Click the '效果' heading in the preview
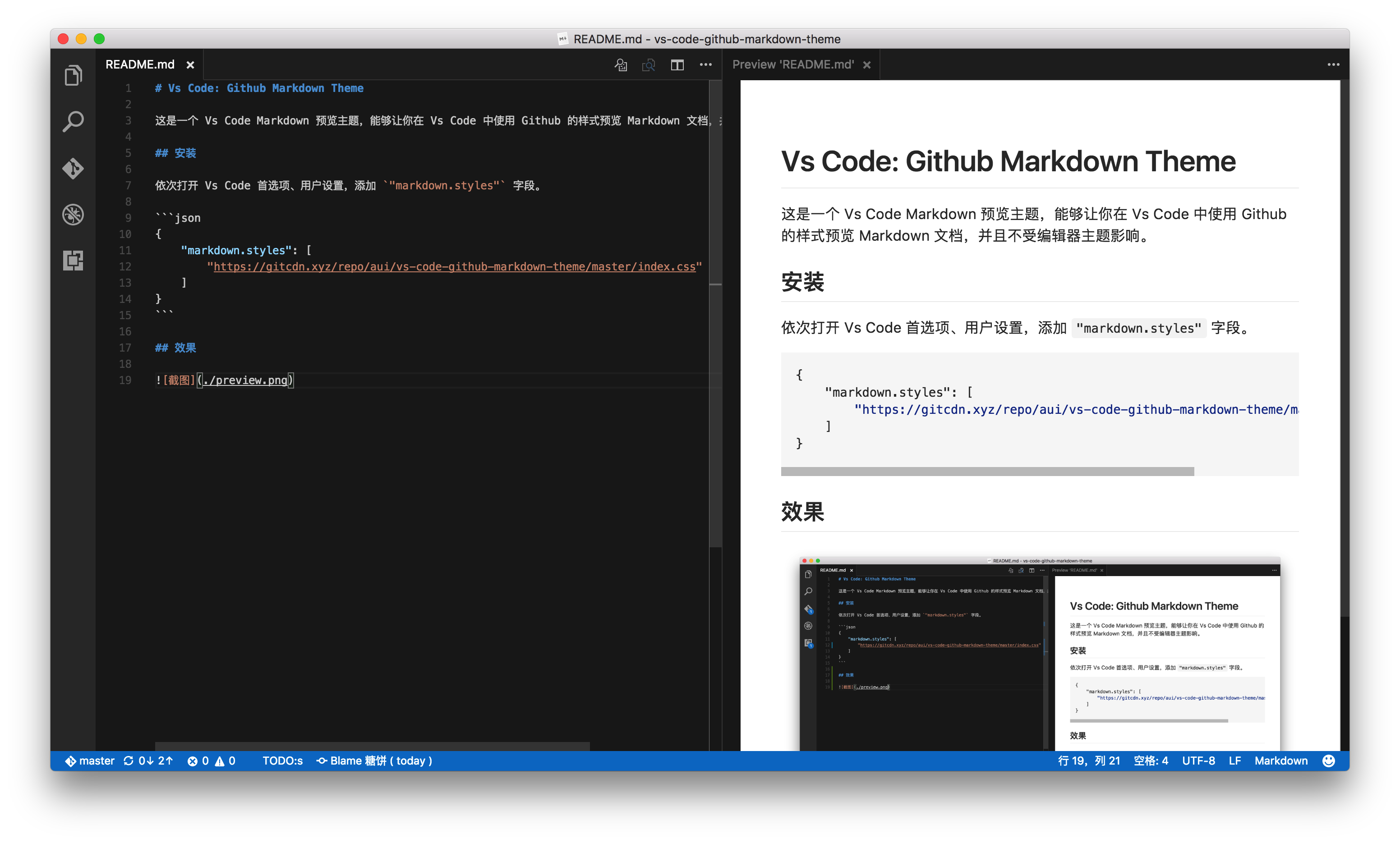The image size is (1400, 843). [x=802, y=512]
